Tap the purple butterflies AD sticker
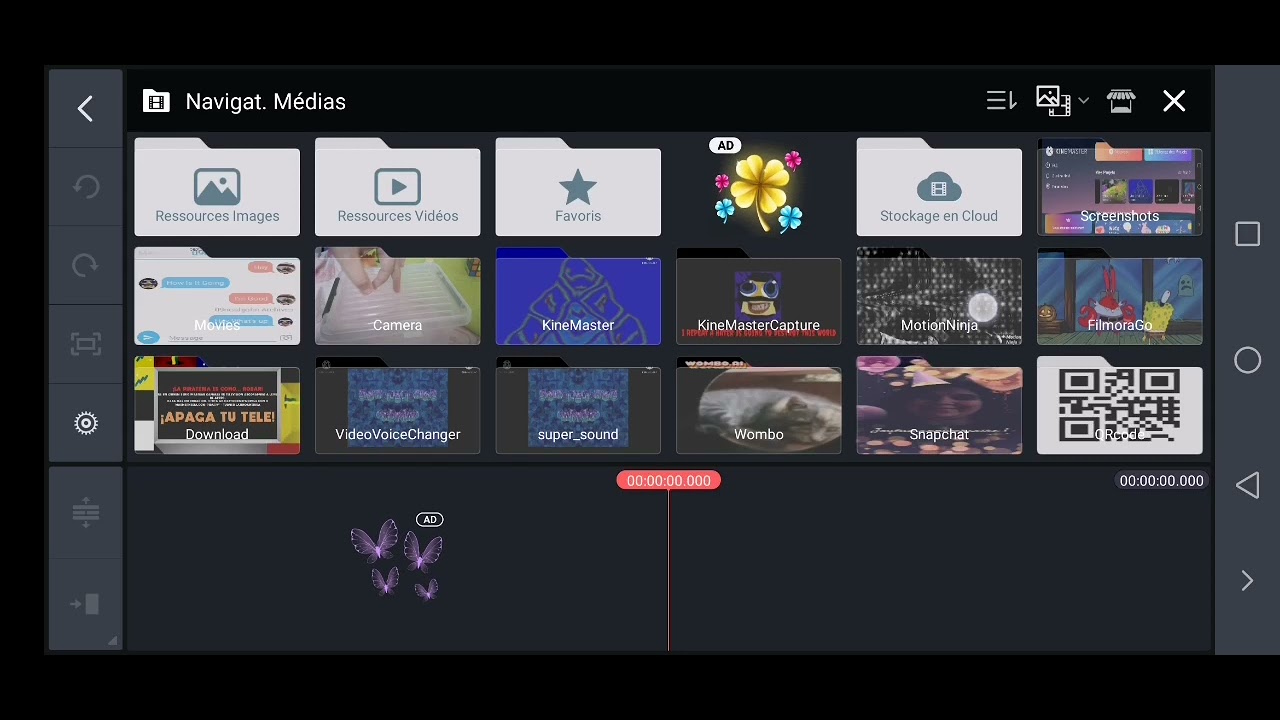Image resolution: width=1280 pixels, height=720 pixels. (397, 558)
